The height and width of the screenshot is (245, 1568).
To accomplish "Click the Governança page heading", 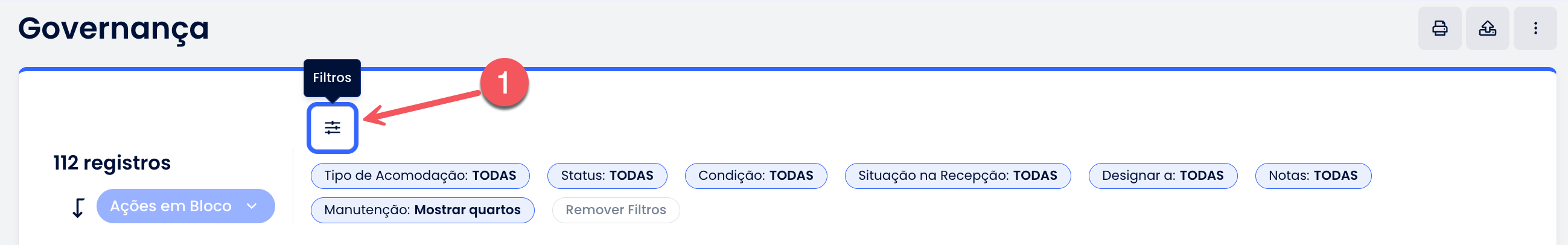I will tap(113, 28).
